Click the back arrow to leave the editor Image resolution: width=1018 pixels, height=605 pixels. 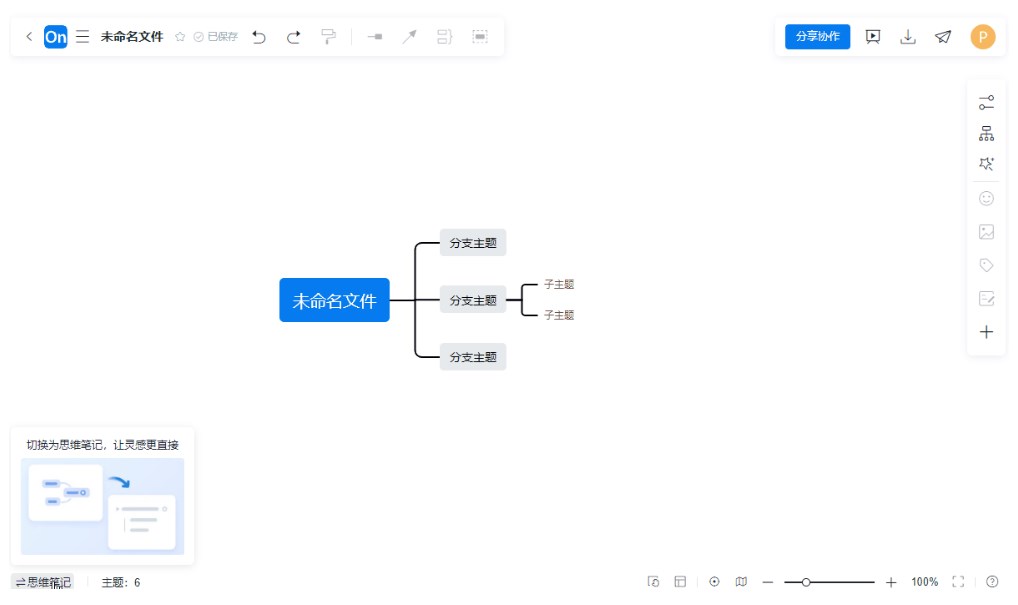point(29,37)
